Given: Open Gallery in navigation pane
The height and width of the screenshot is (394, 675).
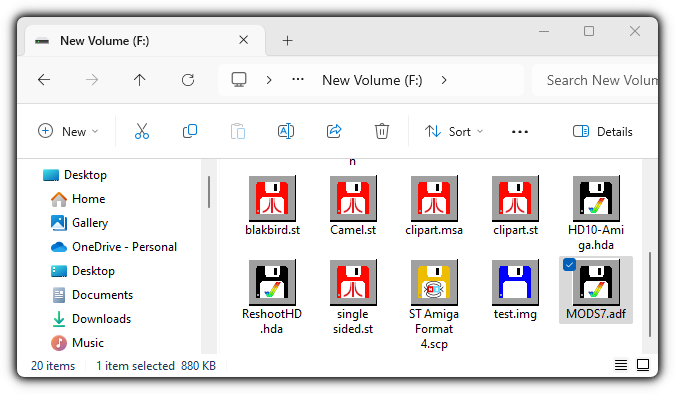Looking at the screenshot, I should click(79, 223).
